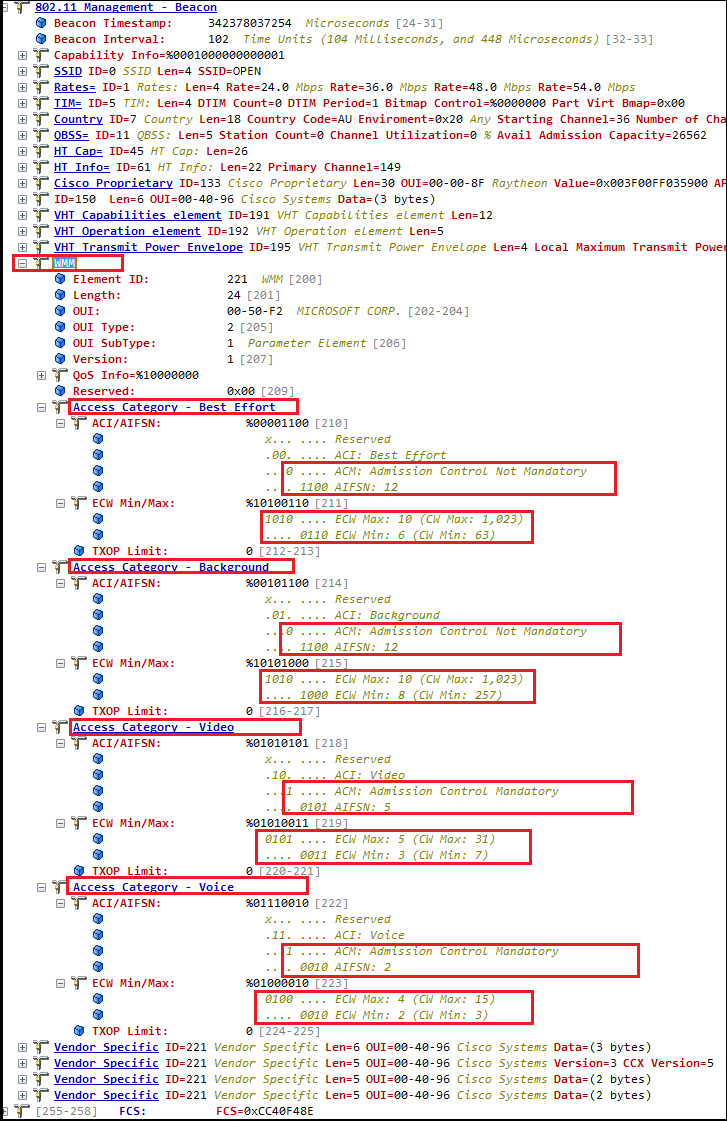Image resolution: width=727 pixels, height=1121 pixels.
Task: Select the VHT Transmit Power Envelope row
Action: tap(148, 247)
